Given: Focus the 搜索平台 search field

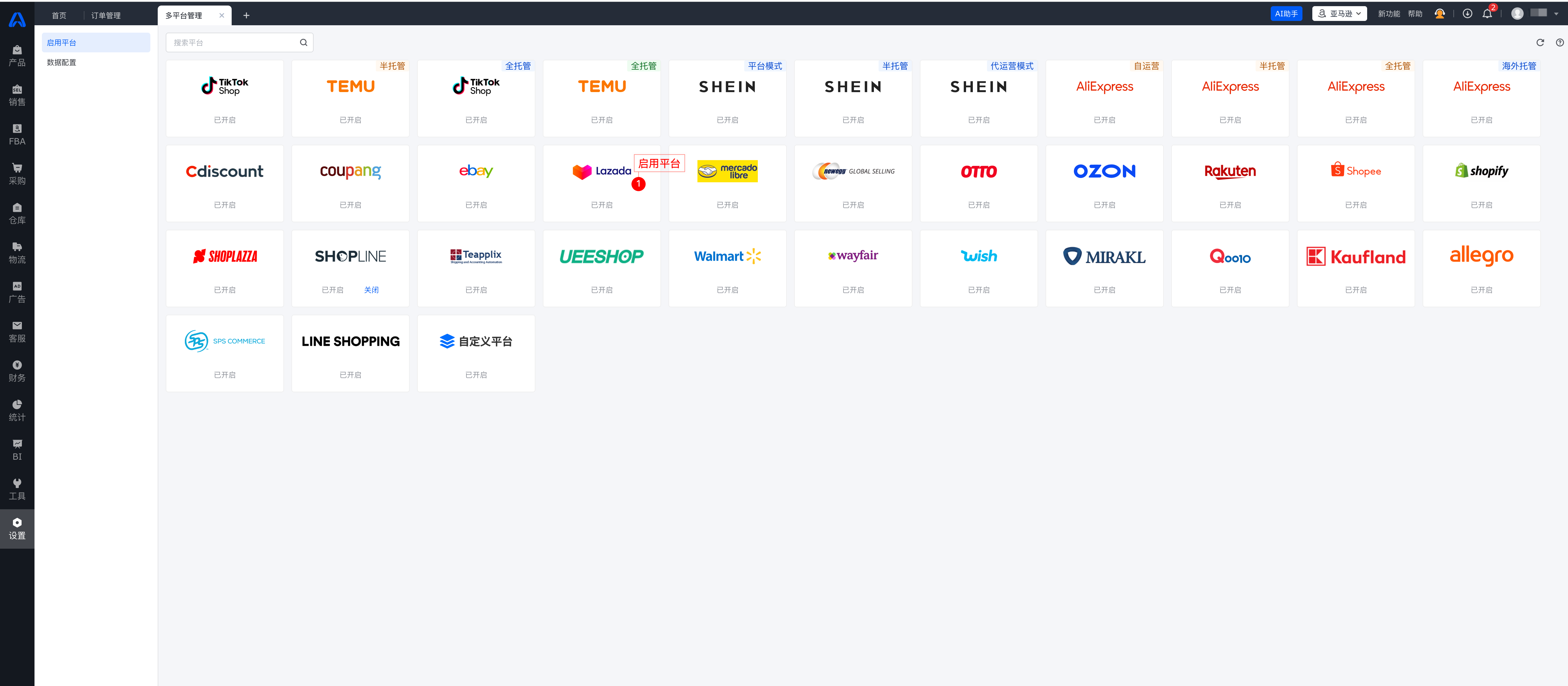Looking at the screenshot, I should [x=239, y=42].
